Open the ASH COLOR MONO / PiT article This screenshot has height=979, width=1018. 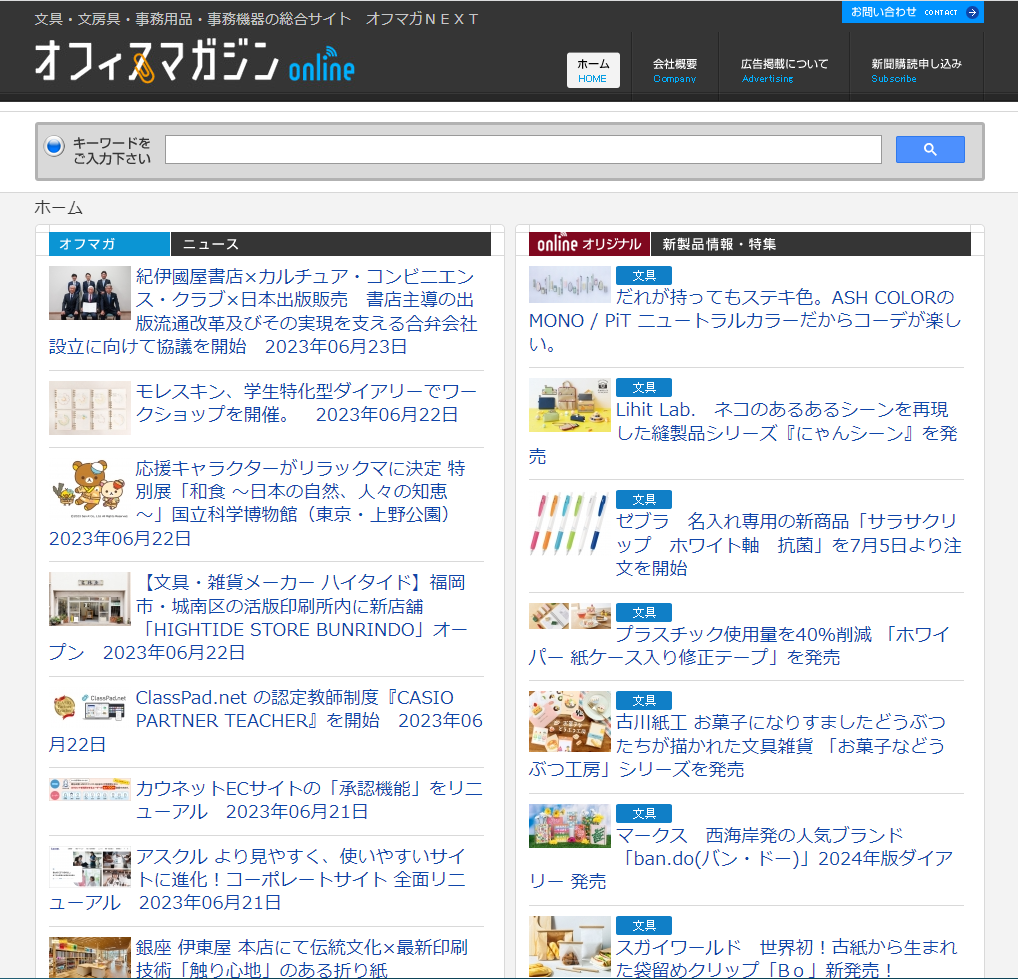point(745,320)
